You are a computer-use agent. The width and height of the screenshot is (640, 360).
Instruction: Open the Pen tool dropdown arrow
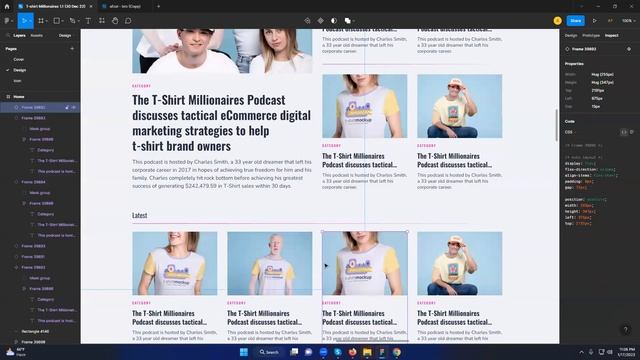(x=79, y=21)
